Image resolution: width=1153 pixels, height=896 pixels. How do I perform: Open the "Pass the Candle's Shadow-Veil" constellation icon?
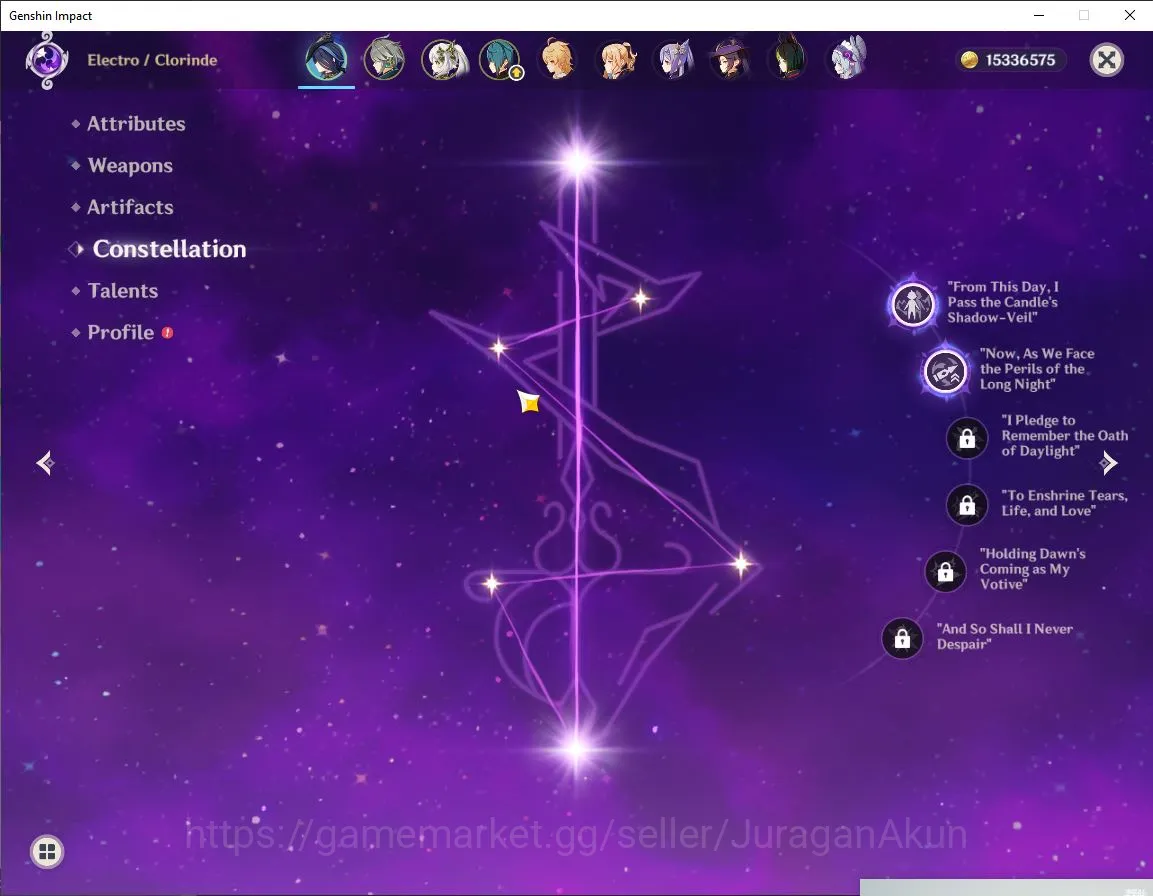(913, 304)
